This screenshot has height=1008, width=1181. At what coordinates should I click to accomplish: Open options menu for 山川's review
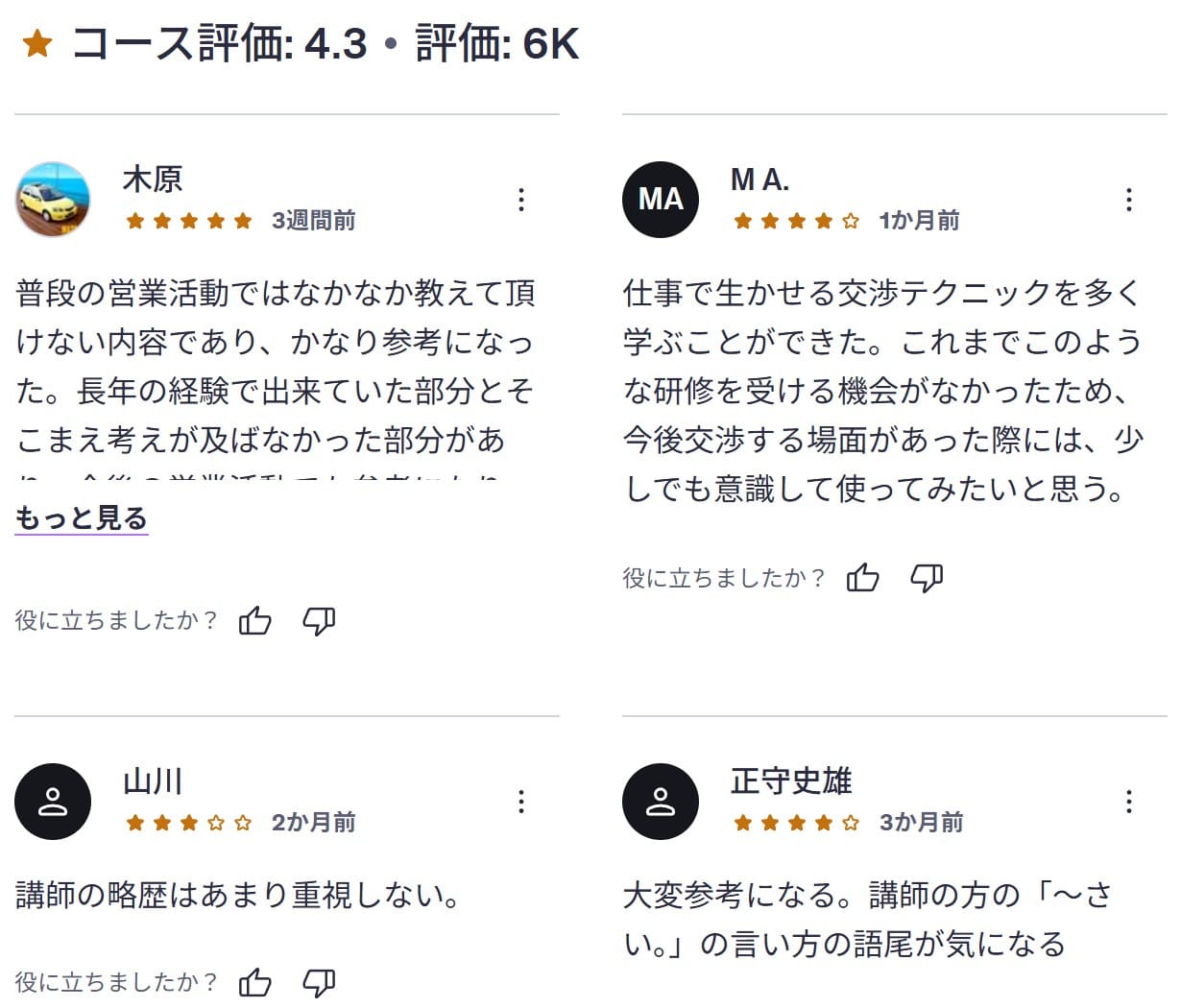tap(521, 801)
